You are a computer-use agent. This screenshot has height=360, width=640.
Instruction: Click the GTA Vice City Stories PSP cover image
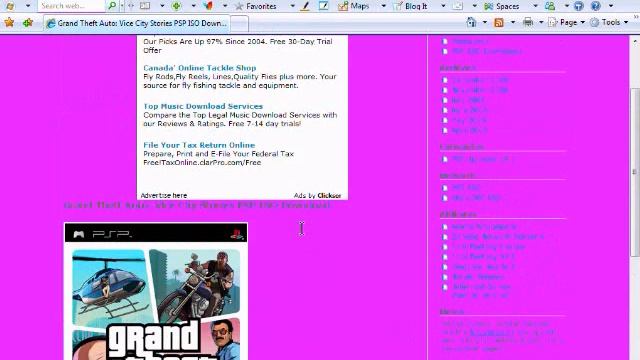156,291
